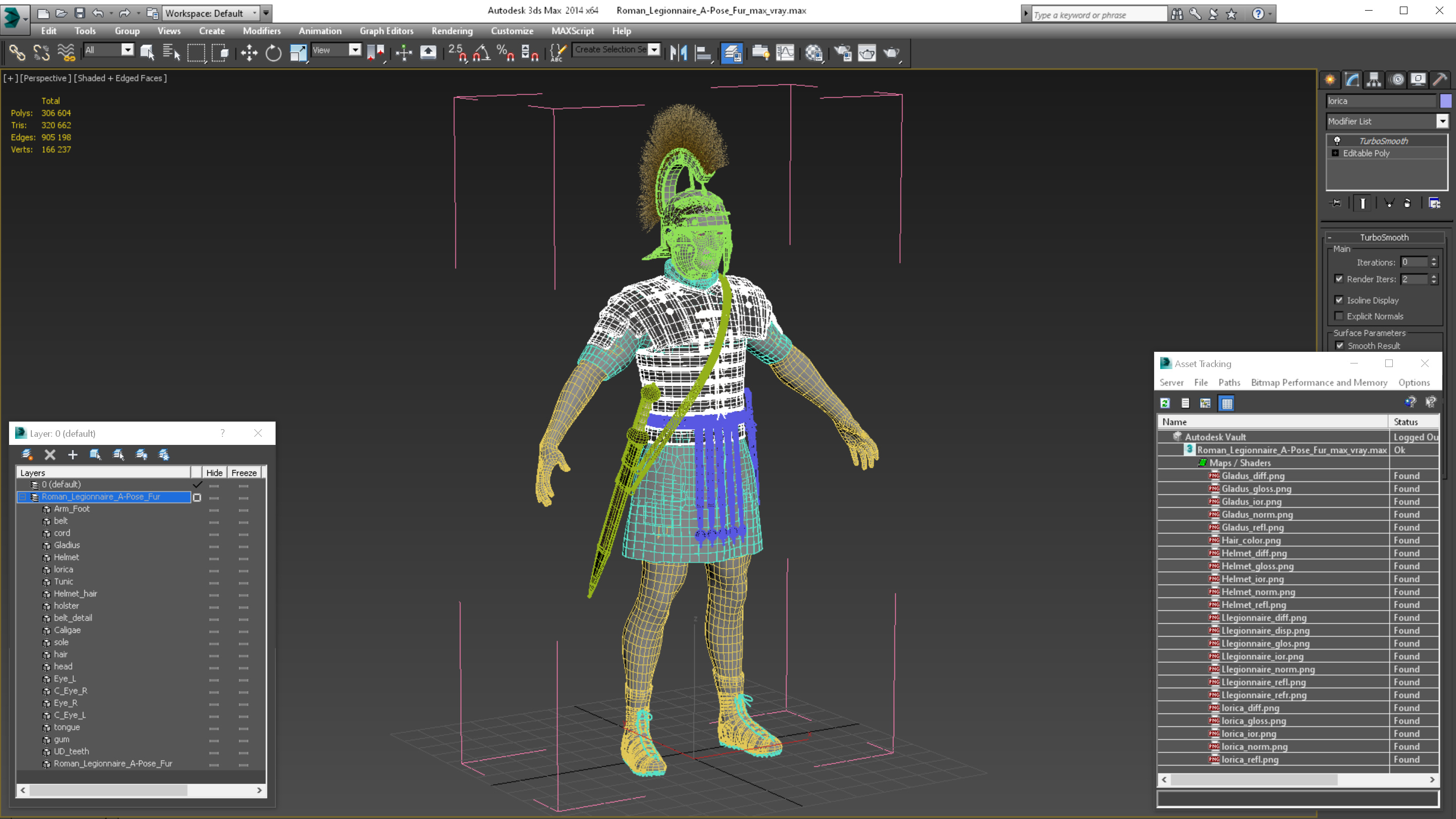Screen dimensions: 1456x819
Task: Toggle the Angle Snap tool
Action: click(x=482, y=53)
